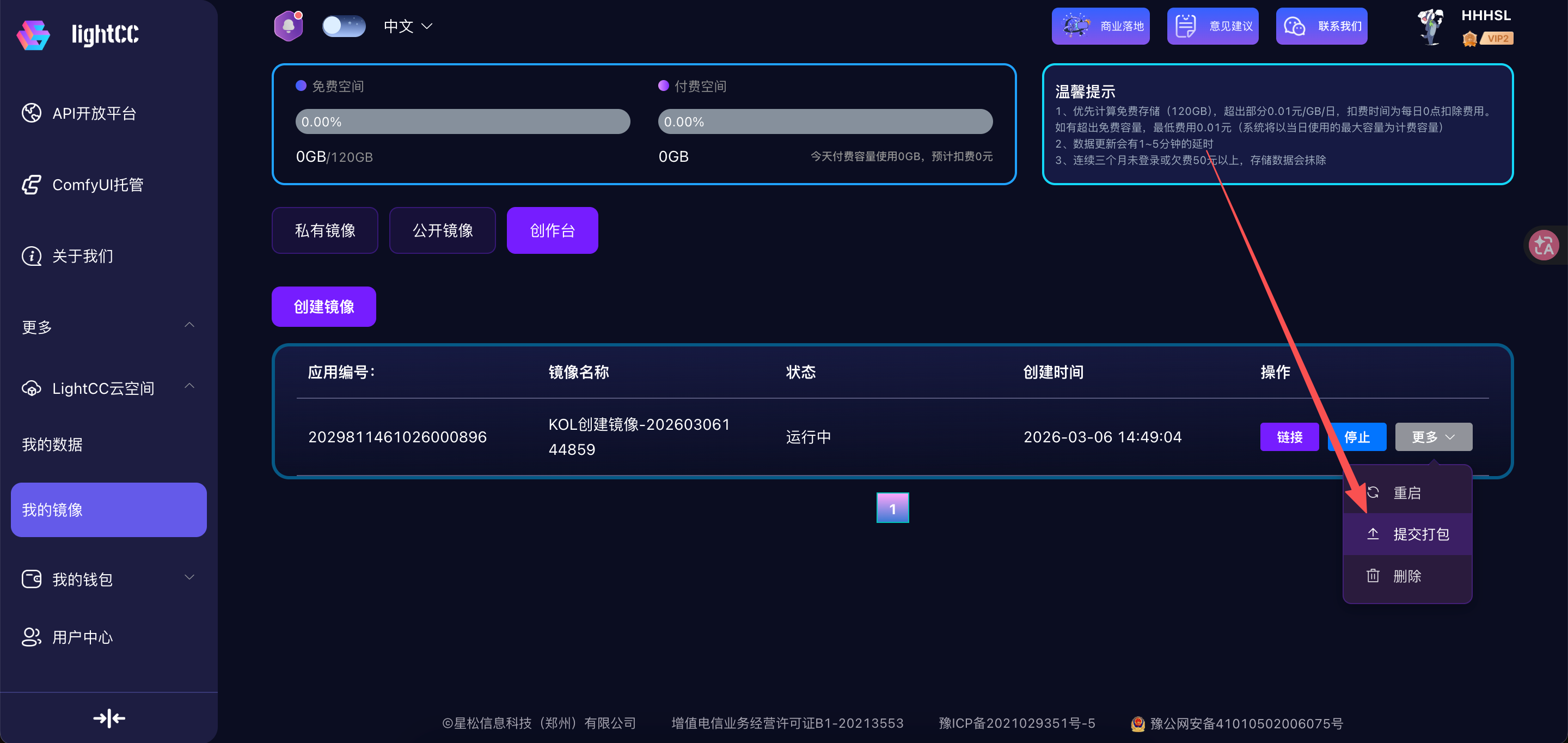Click the notification bell icon
The image size is (1568, 743).
[x=289, y=26]
